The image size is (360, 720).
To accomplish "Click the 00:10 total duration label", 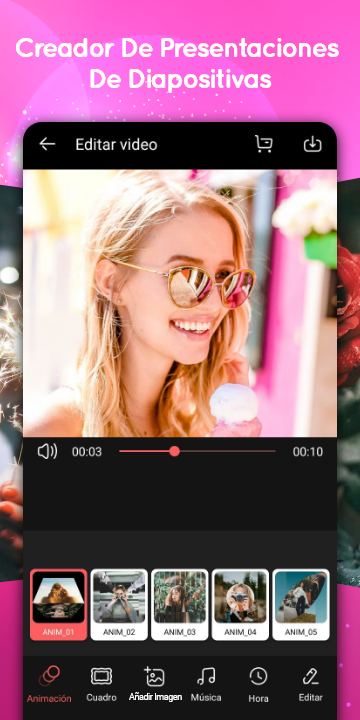I will click(x=308, y=452).
